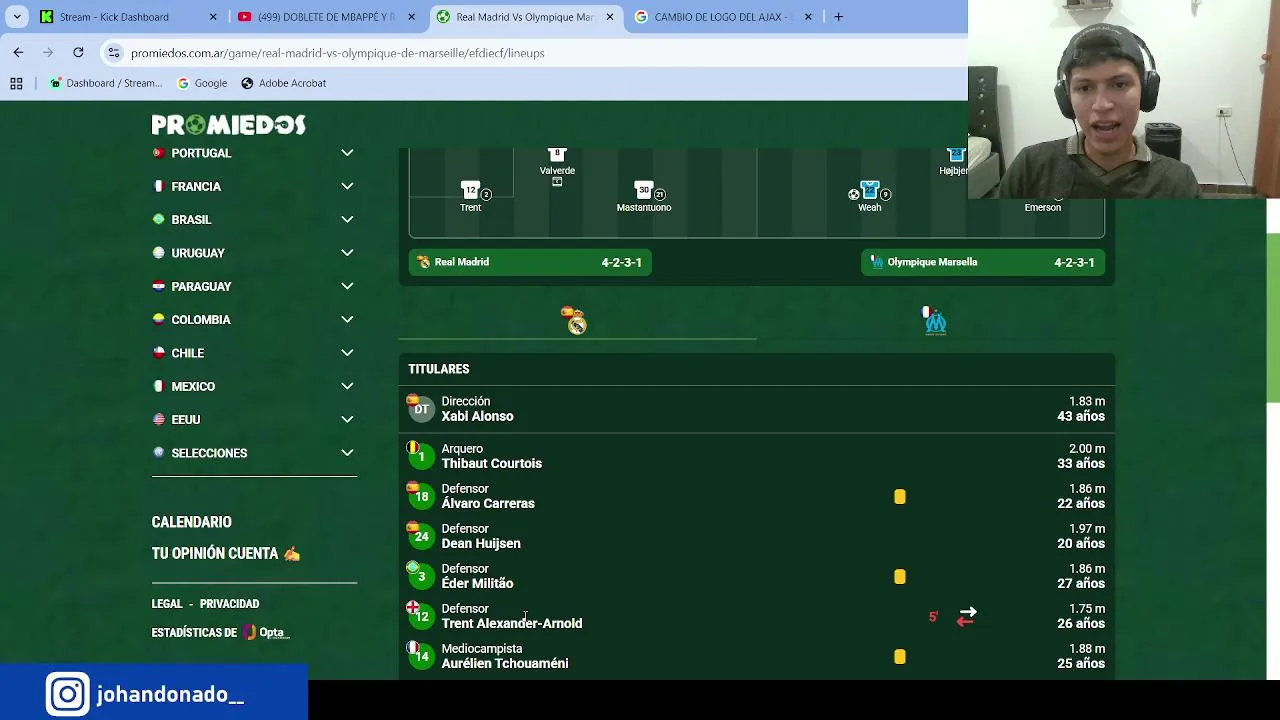Click the Selecciones globe icon
Screen dimensions: 1280x720
point(158,453)
